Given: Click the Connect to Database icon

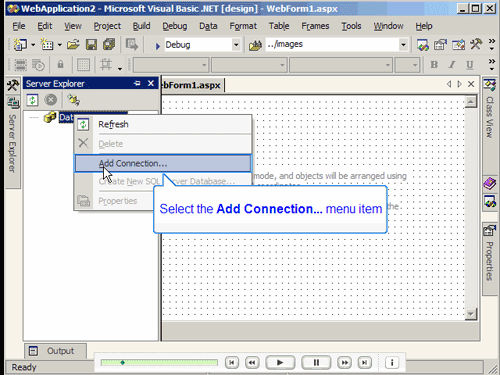Looking at the screenshot, I should coord(73,100).
